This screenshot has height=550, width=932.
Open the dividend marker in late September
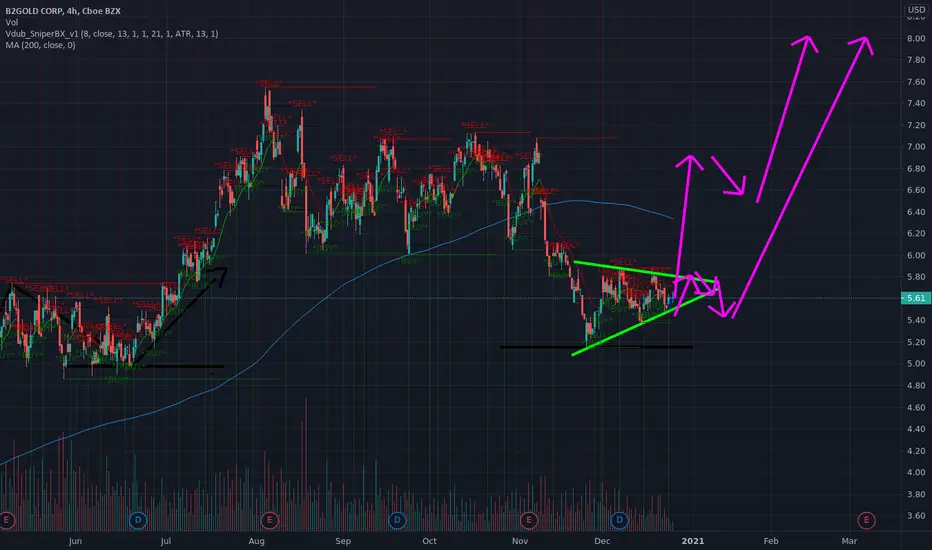tap(397, 520)
